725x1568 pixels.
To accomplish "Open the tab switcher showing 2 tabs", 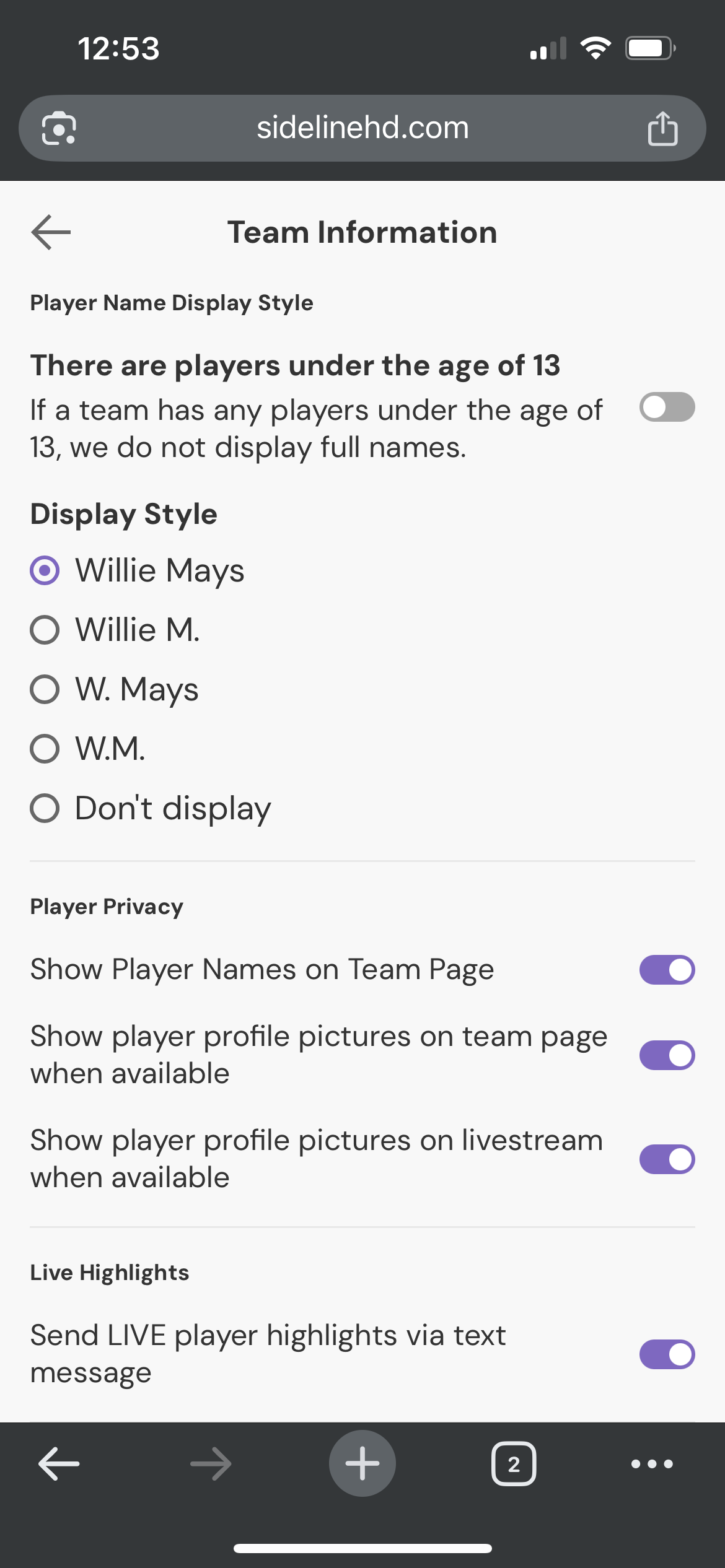I will (514, 1463).
